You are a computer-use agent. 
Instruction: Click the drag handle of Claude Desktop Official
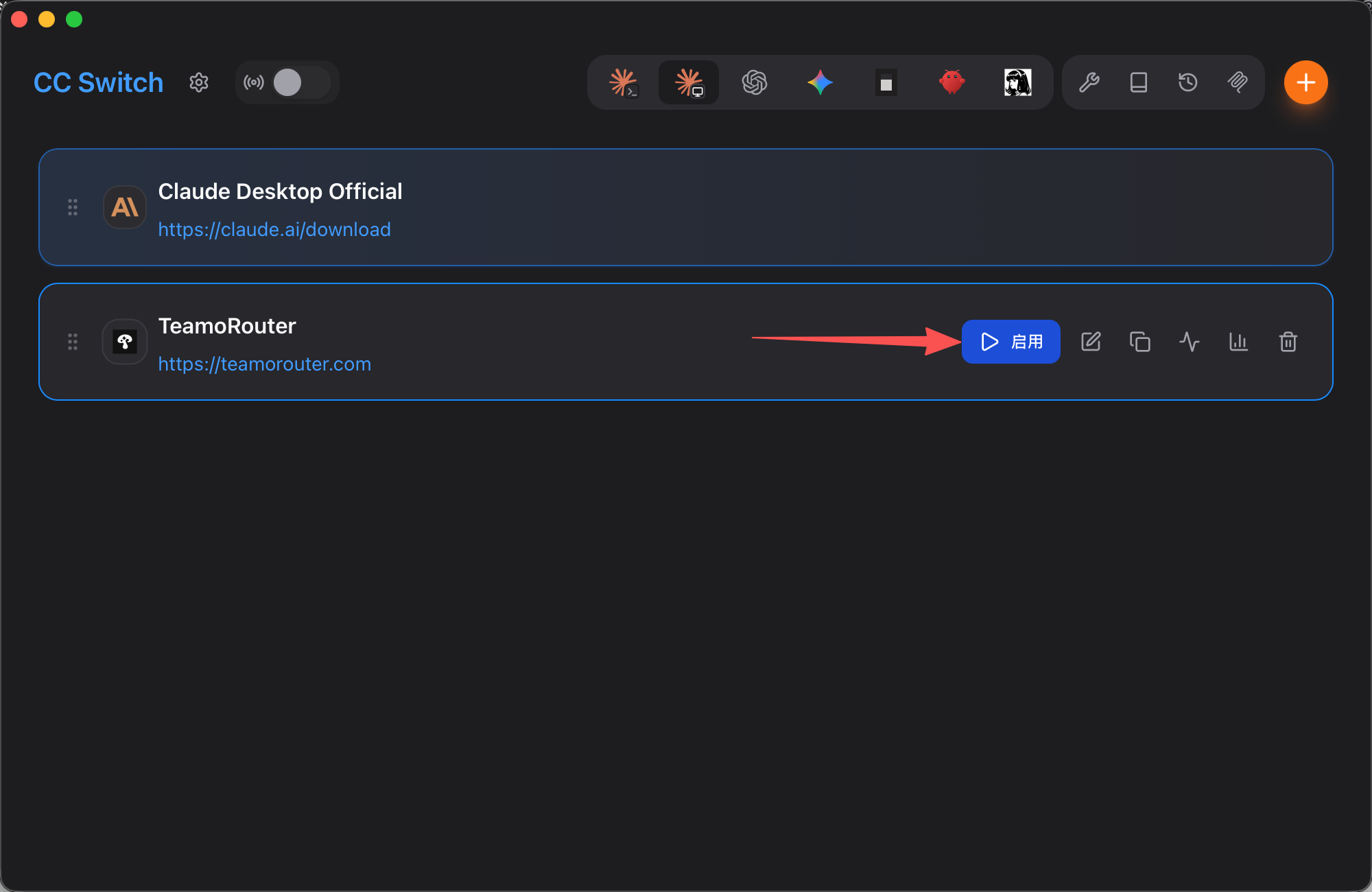[73, 207]
